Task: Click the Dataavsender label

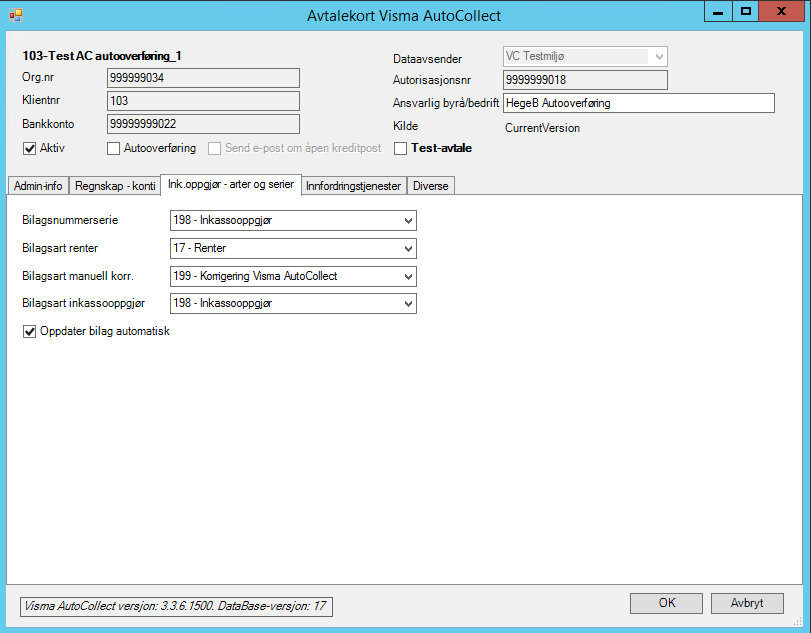Action: (427, 59)
